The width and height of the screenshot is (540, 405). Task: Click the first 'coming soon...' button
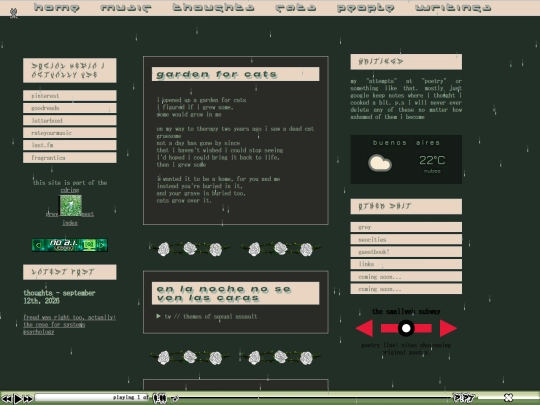tap(406, 277)
